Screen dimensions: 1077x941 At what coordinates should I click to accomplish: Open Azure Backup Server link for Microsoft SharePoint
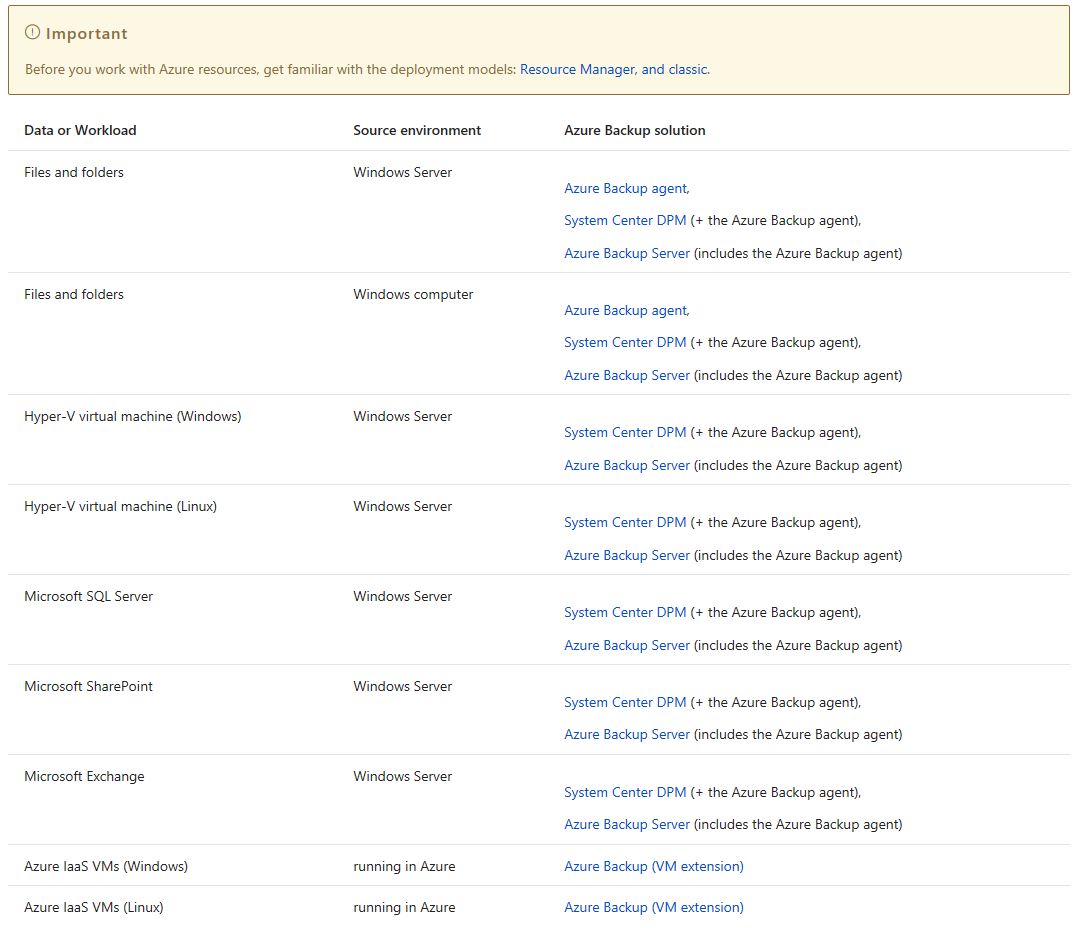626,734
